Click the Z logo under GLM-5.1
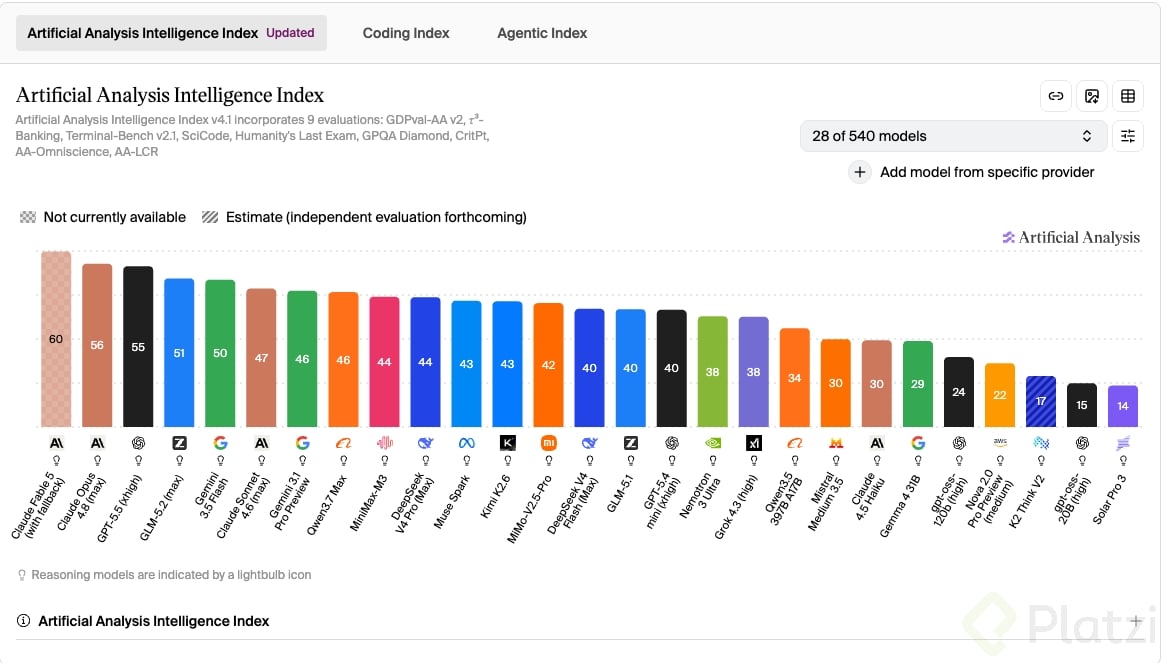The width and height of the screenshot is (1168, 663). click(630, 442)
